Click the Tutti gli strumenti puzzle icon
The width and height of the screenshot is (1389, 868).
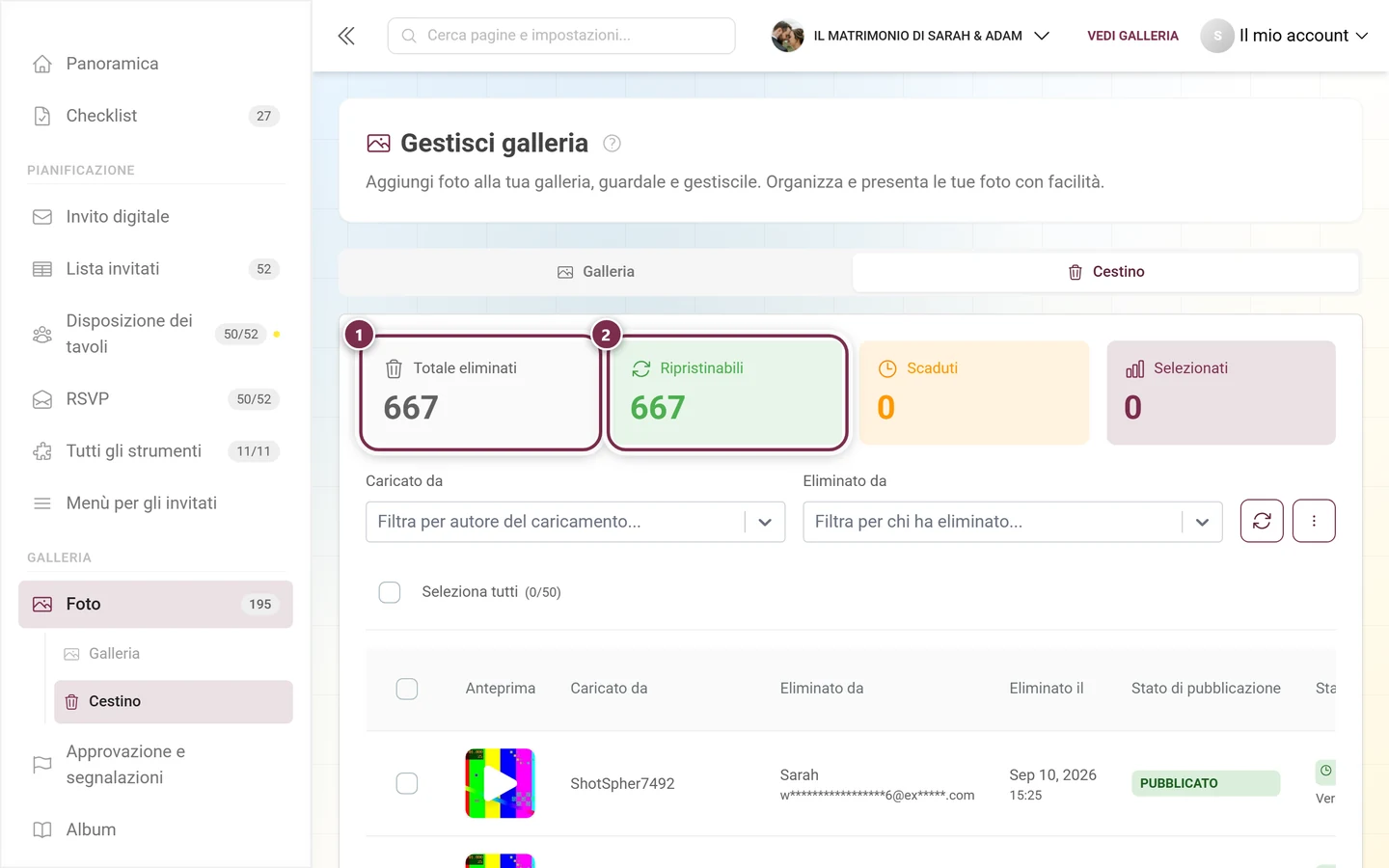(x=42, y=451)
